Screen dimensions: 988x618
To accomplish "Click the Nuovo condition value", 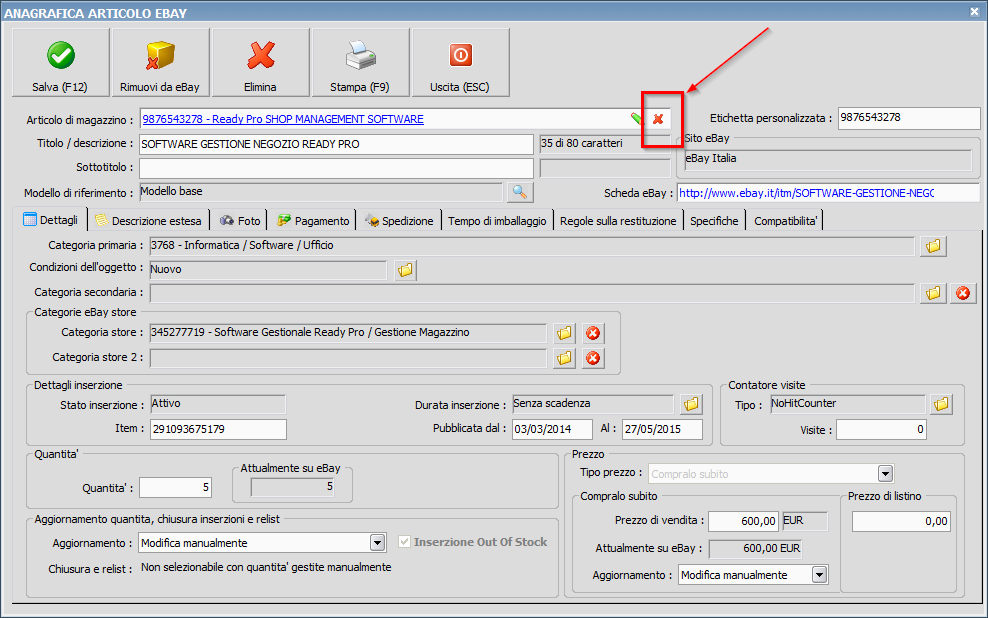I will click(166, 269).
